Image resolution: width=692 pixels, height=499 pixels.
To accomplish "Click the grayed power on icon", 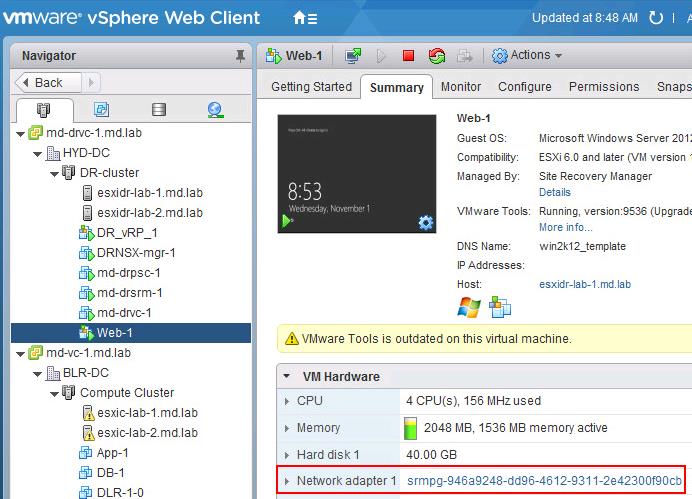I will tap(381, 56).
